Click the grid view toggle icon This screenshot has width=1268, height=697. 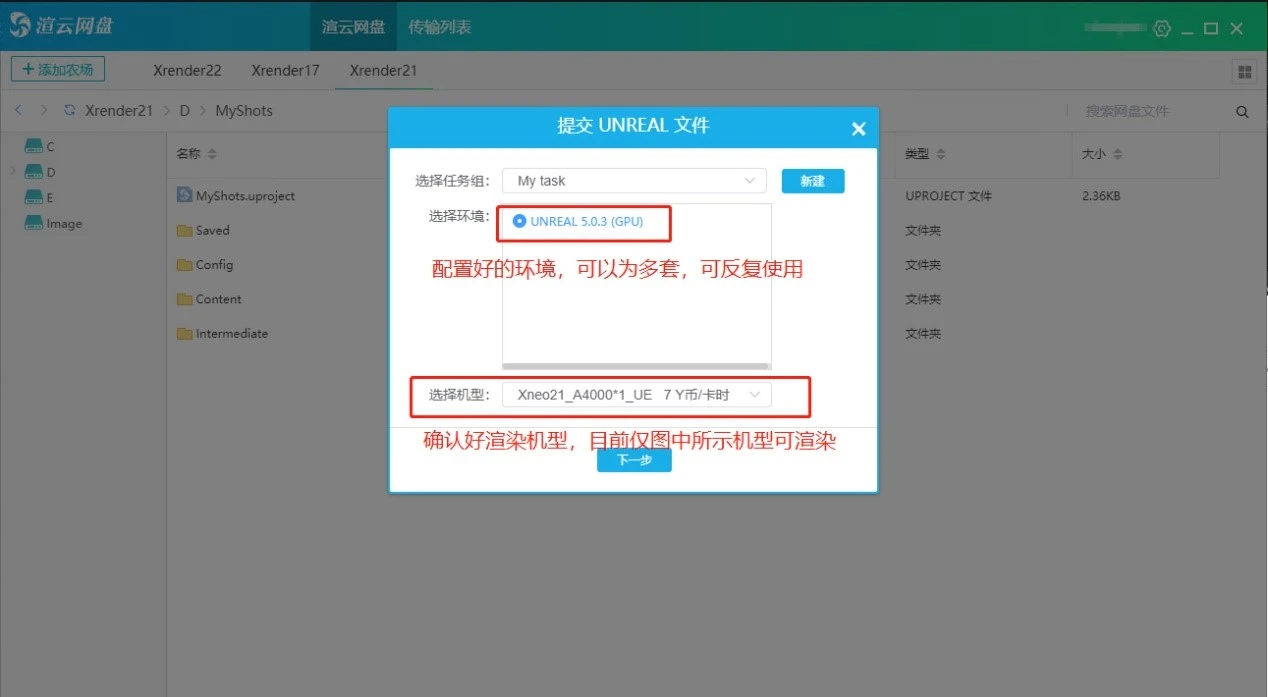point(1245,72)
